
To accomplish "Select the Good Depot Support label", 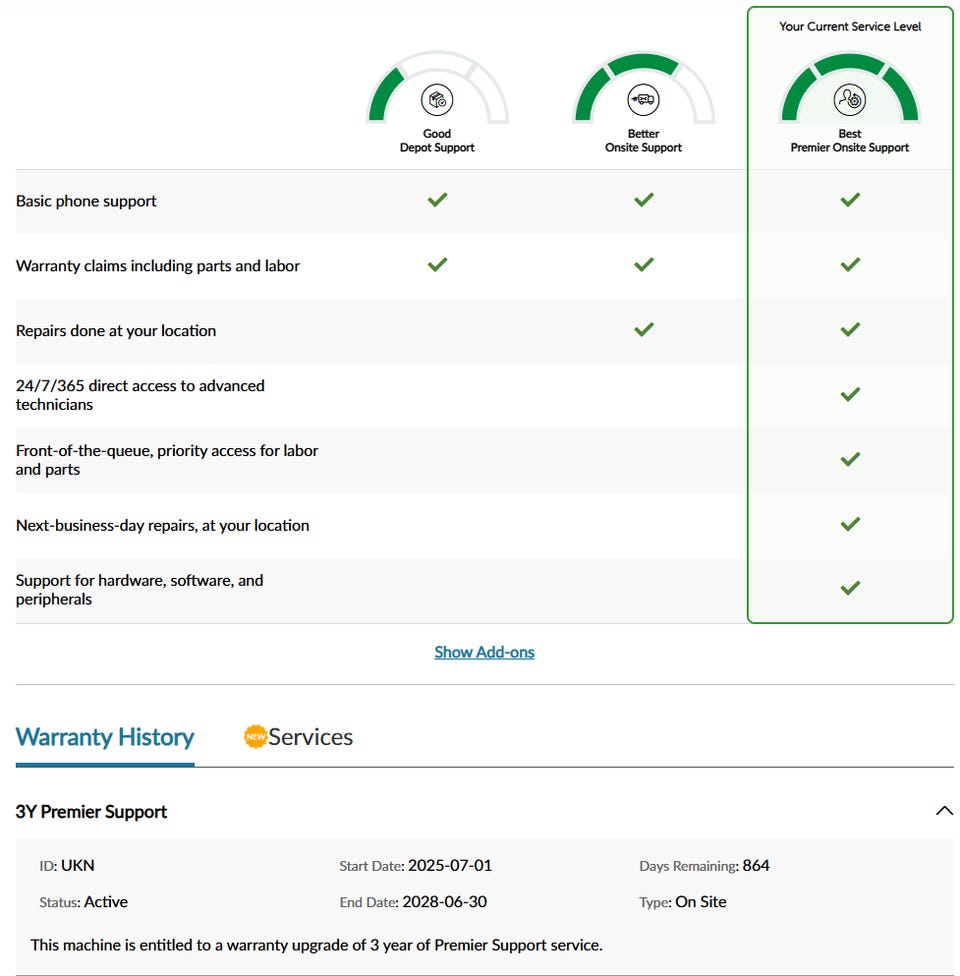I will click(x=437, y=140).
